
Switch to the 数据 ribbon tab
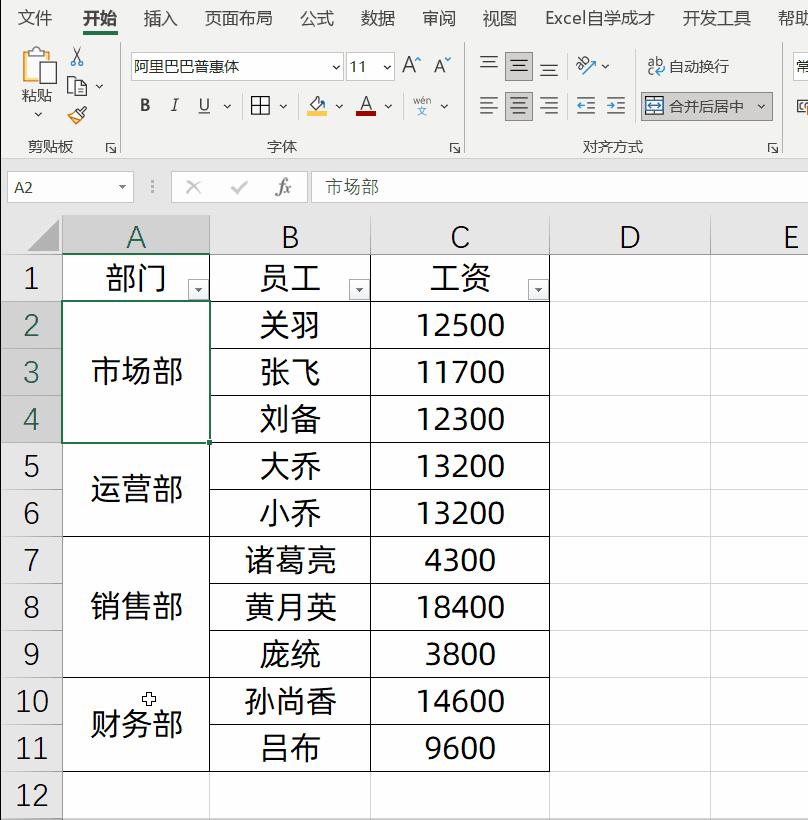pos(375,18)
